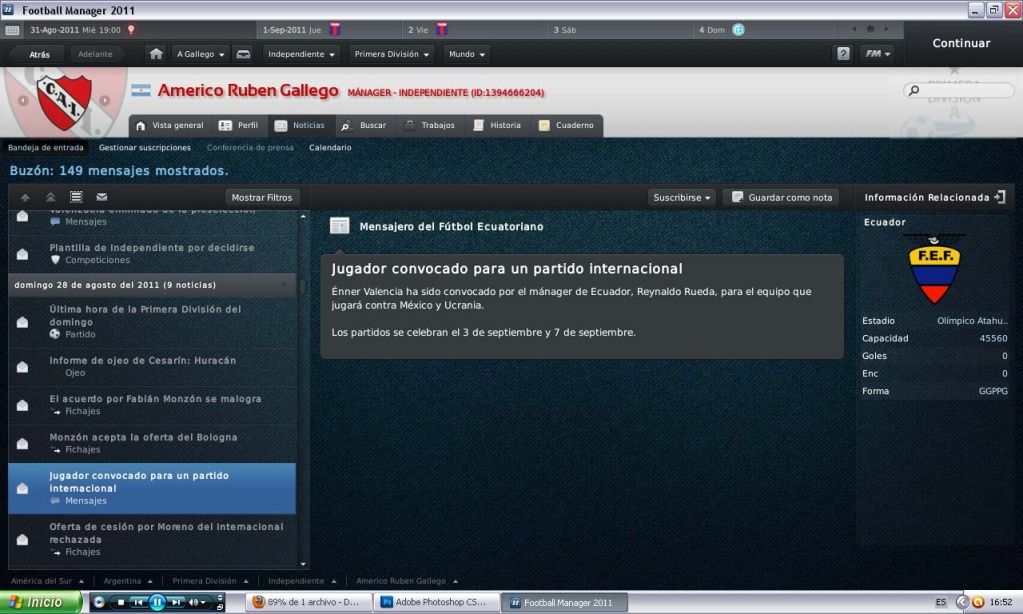1023x614 pixels.
Task: Open Gestionar suscripciones subtab
Action: (x=145, y=147)
